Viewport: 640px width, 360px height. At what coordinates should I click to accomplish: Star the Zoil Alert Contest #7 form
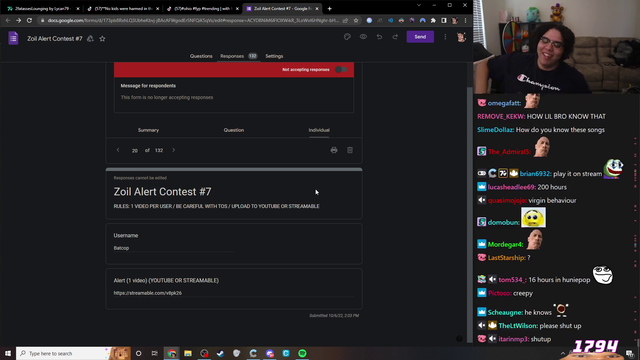(102, 39)
